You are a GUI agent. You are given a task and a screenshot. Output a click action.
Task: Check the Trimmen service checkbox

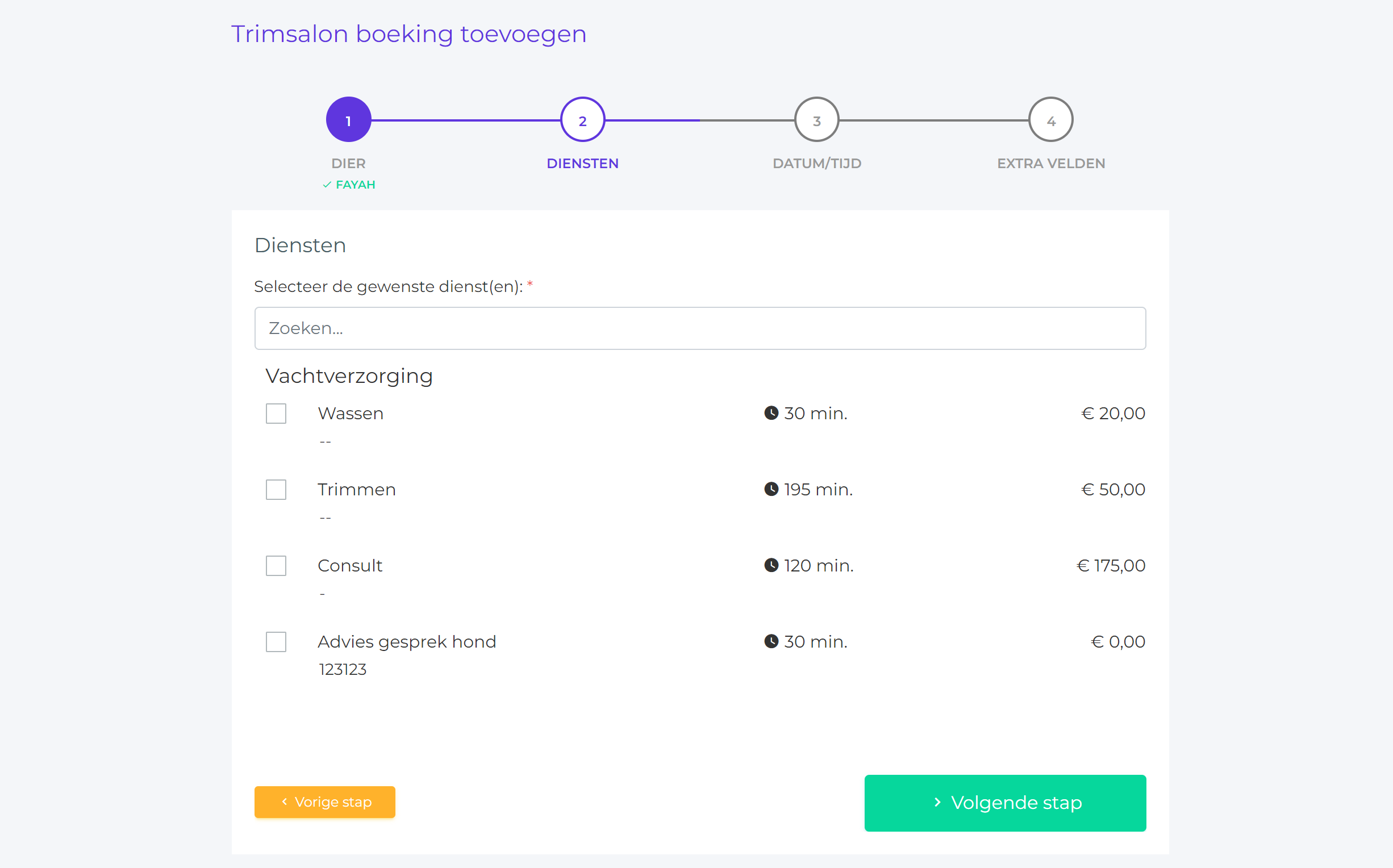(x=276, y=490)
